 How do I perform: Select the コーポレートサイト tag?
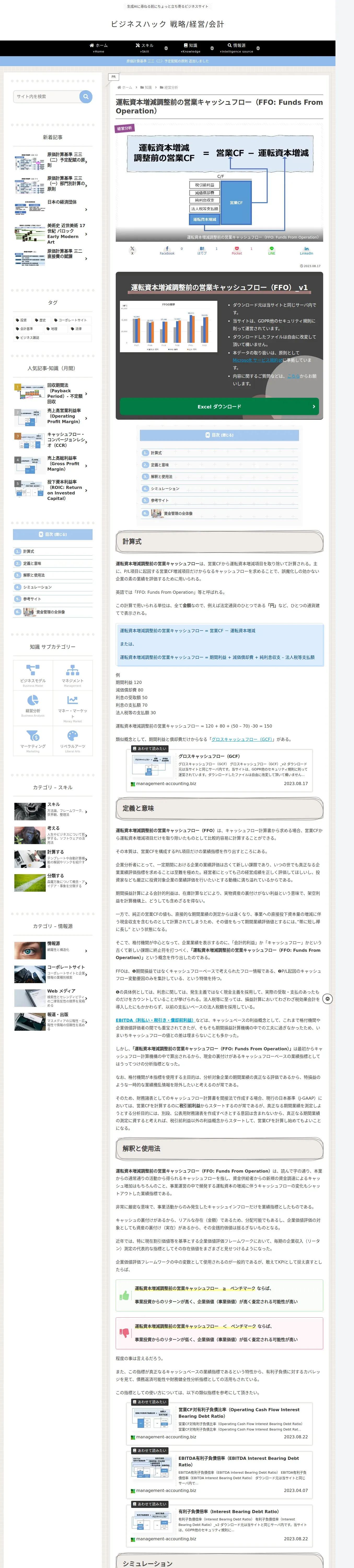[71, 320]
